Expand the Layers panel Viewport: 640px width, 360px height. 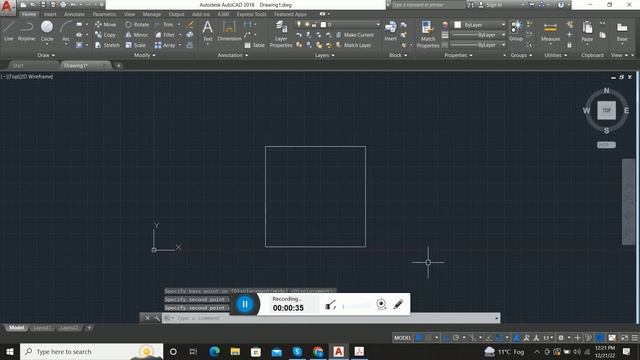pyautogui.click(x=324, y=55)
